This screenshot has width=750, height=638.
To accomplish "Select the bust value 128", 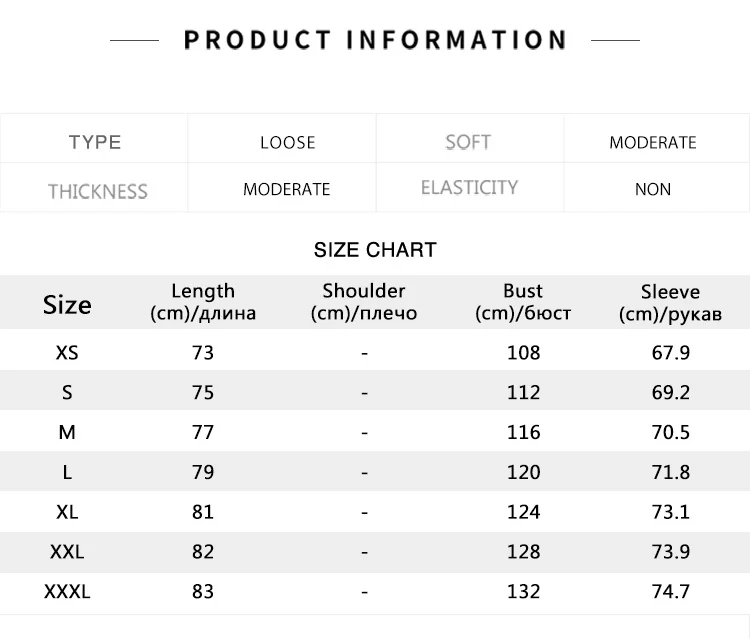I will coord(523,552).
